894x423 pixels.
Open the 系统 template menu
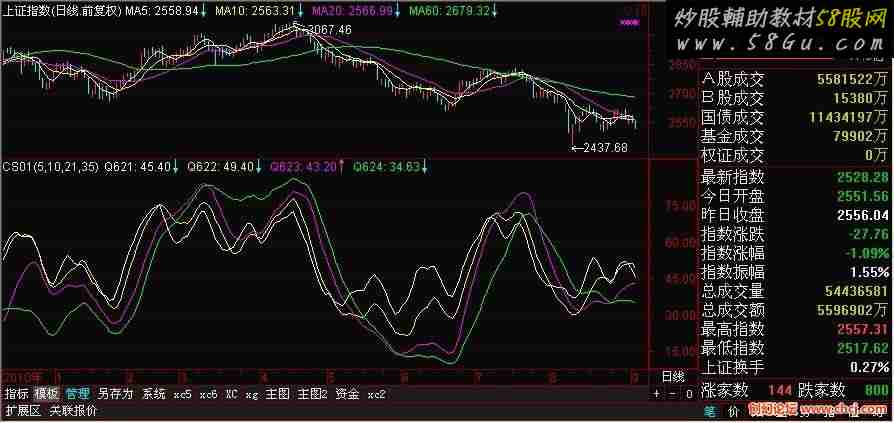(154, 393)
